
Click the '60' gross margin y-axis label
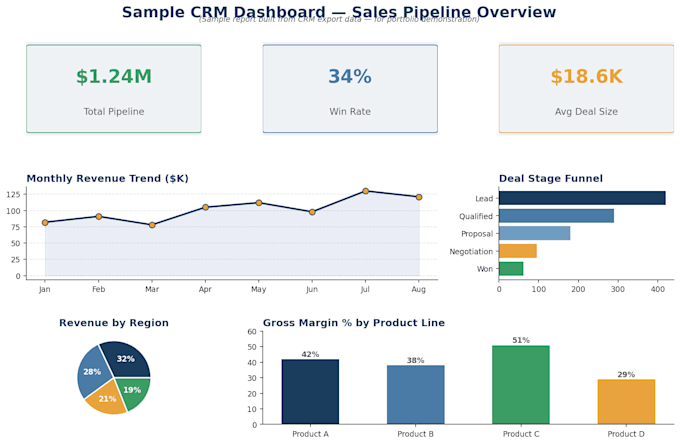(252, 332)
